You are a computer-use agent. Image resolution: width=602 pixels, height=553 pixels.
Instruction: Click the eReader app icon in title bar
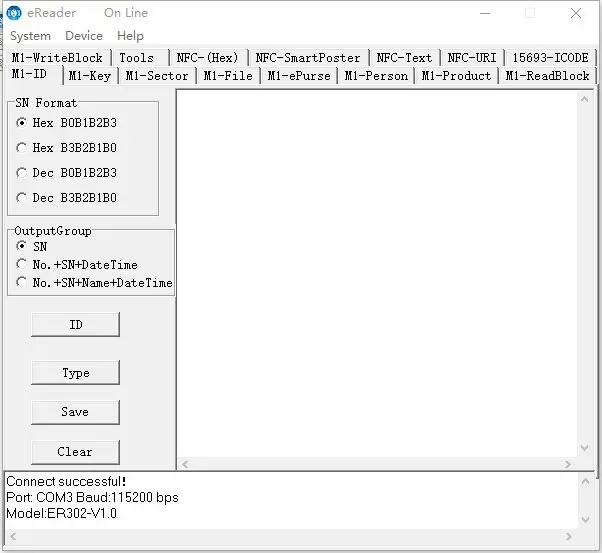tap(14, 13)
